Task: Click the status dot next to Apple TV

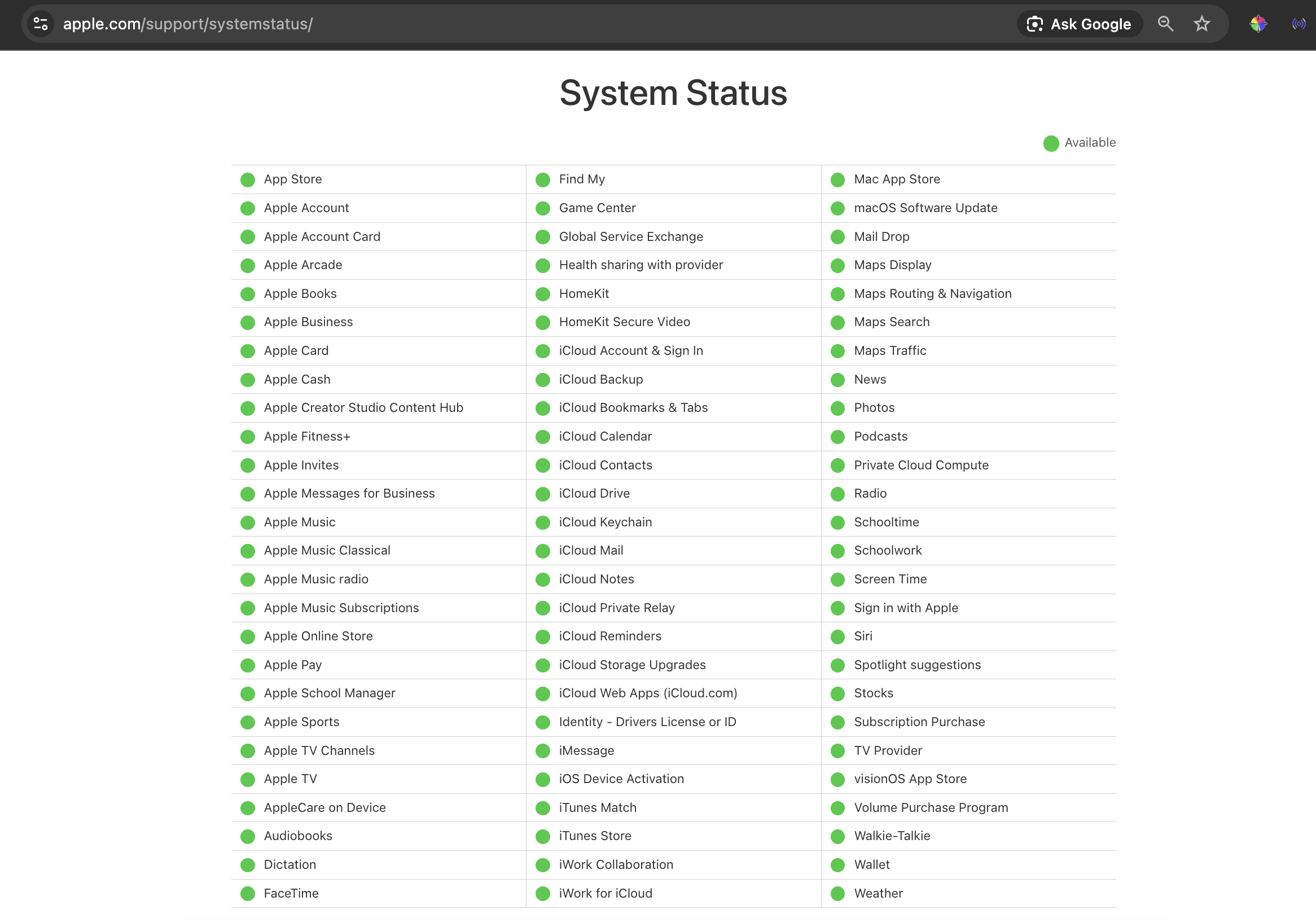Action: point(248,780)
